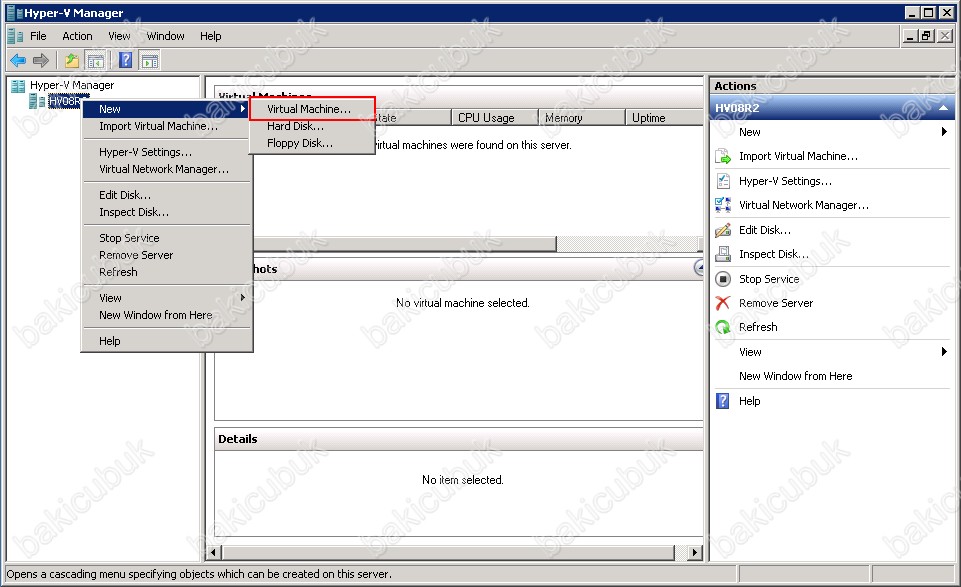The image size is (961, 587).
Task: Click the Stop Service icon in Actions
Action: (x=723, y=279)
